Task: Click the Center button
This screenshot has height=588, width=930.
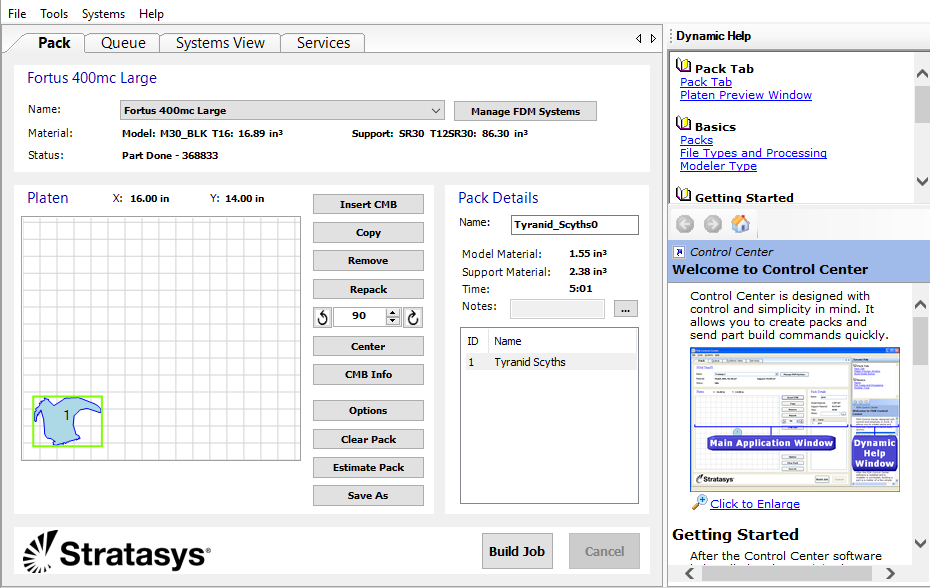Action: point(368,346)
